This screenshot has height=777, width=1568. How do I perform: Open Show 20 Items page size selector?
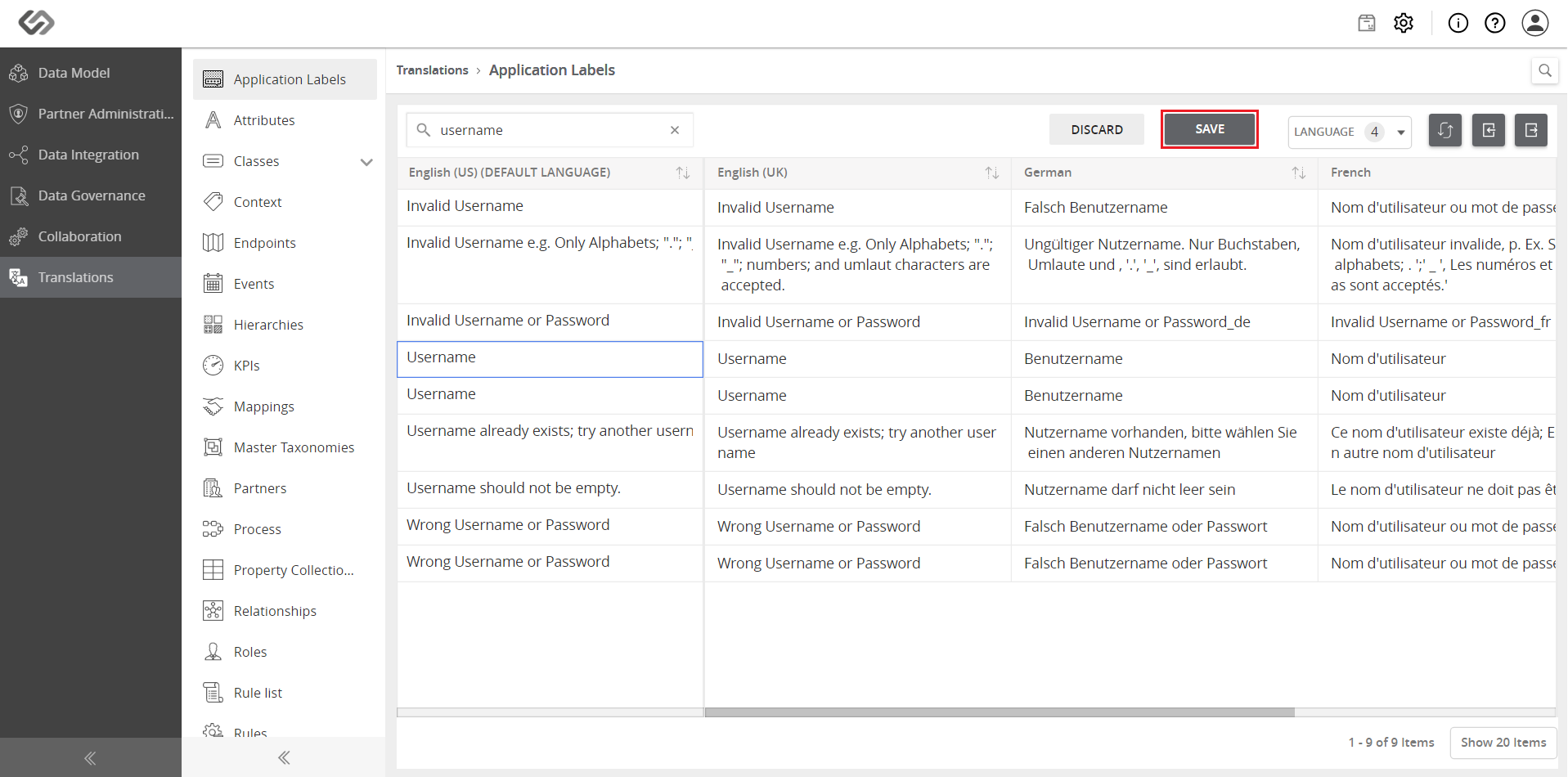pos(1503,743)
